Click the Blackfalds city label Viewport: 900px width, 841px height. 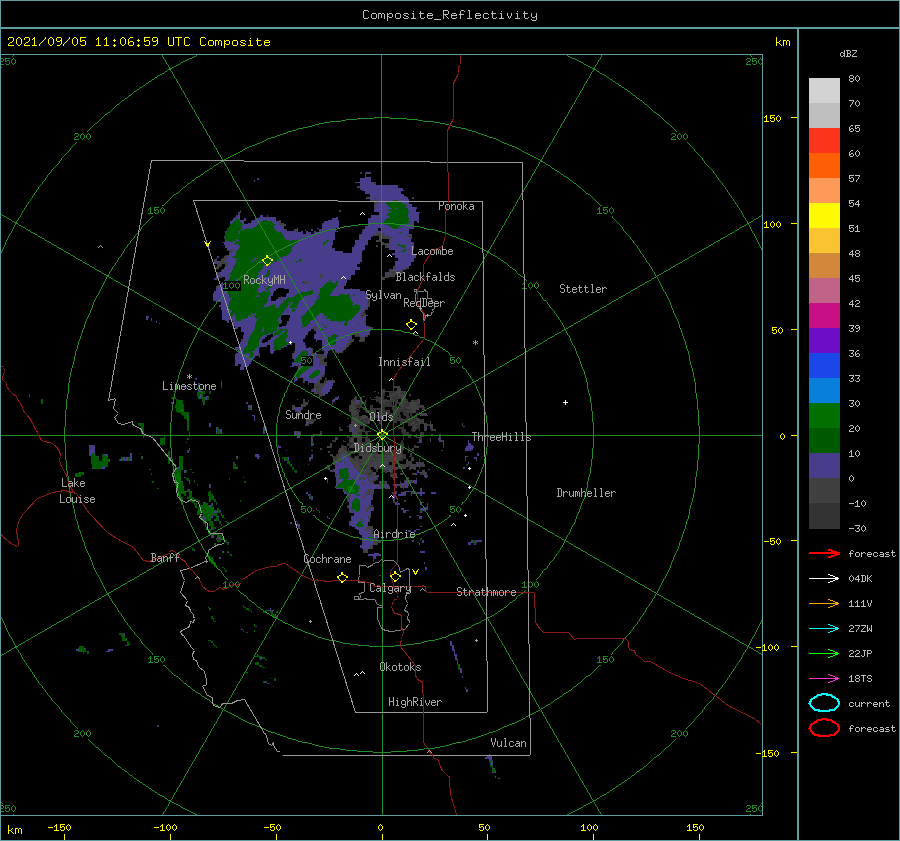(425, 277)
